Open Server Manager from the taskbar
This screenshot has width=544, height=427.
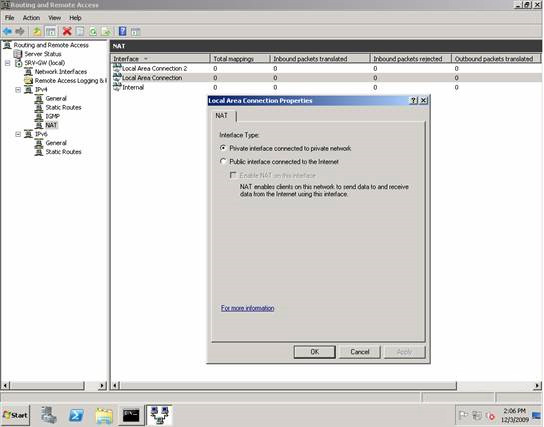click(49, 415)
